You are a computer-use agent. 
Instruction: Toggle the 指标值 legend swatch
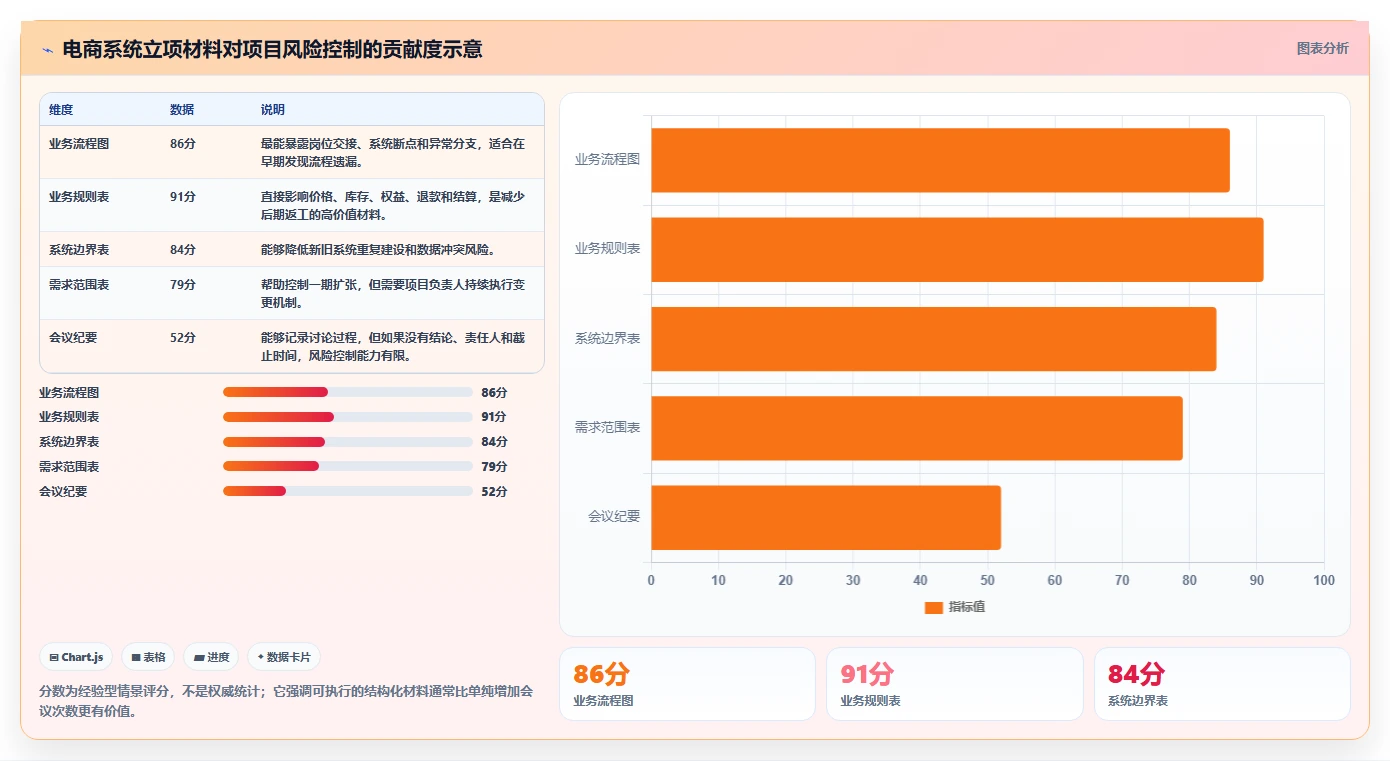(x=933, y=607)
